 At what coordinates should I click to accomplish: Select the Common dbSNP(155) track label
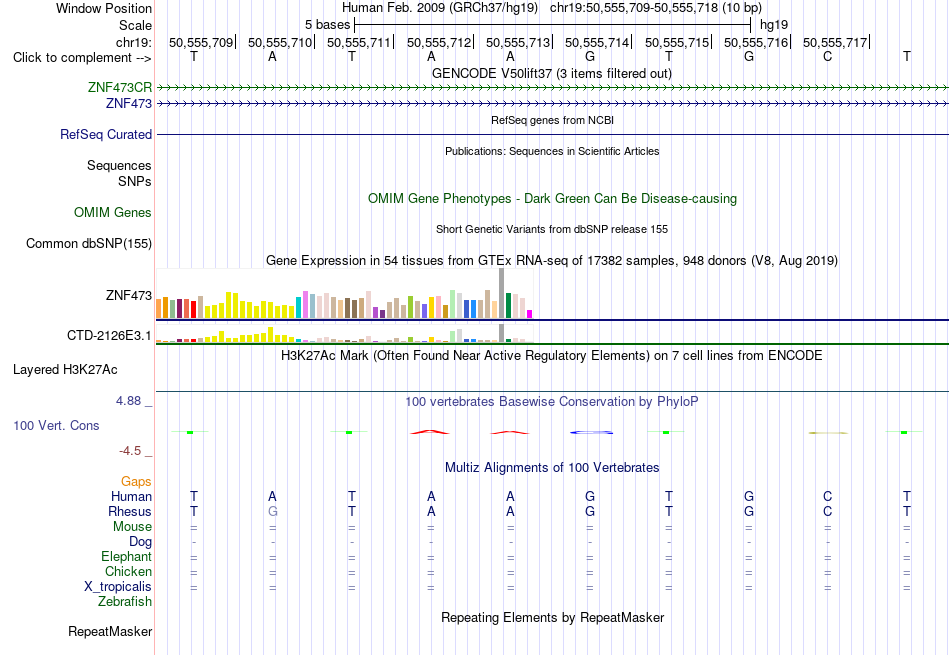88,244
